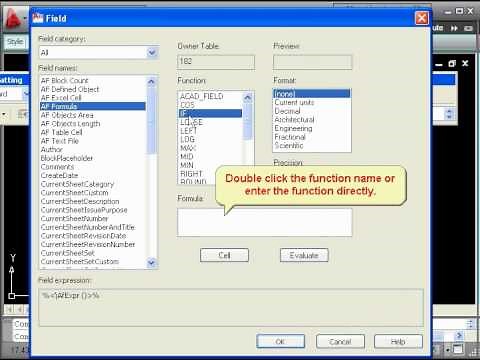The image size is (480, 360).
Task: Click Style button in background toolbar
Action: click(x=15, y=42)
